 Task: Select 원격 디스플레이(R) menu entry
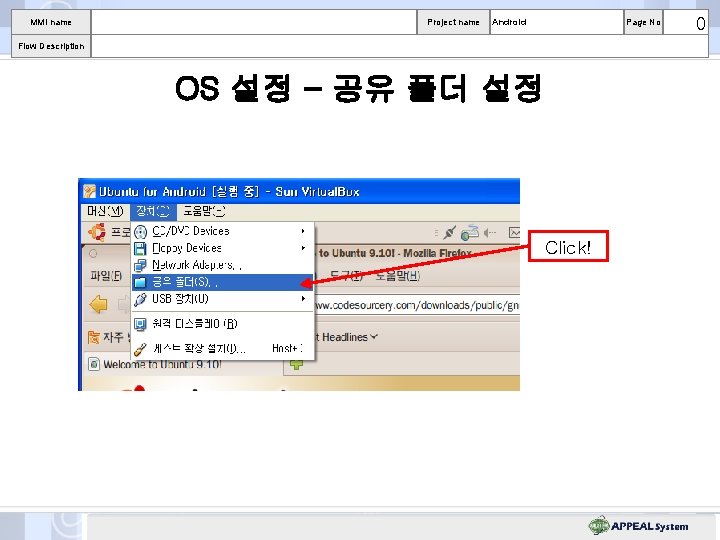223,324
